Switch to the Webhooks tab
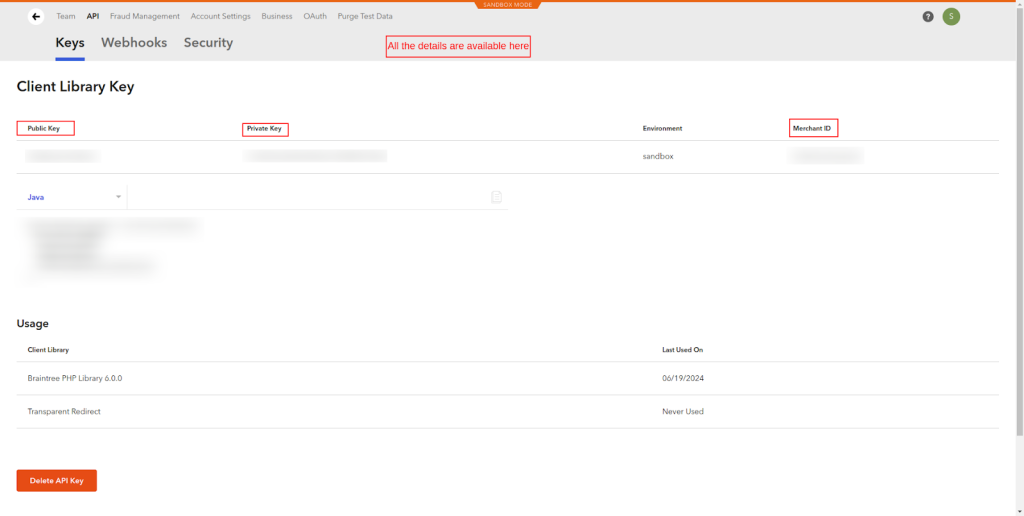 134,43
